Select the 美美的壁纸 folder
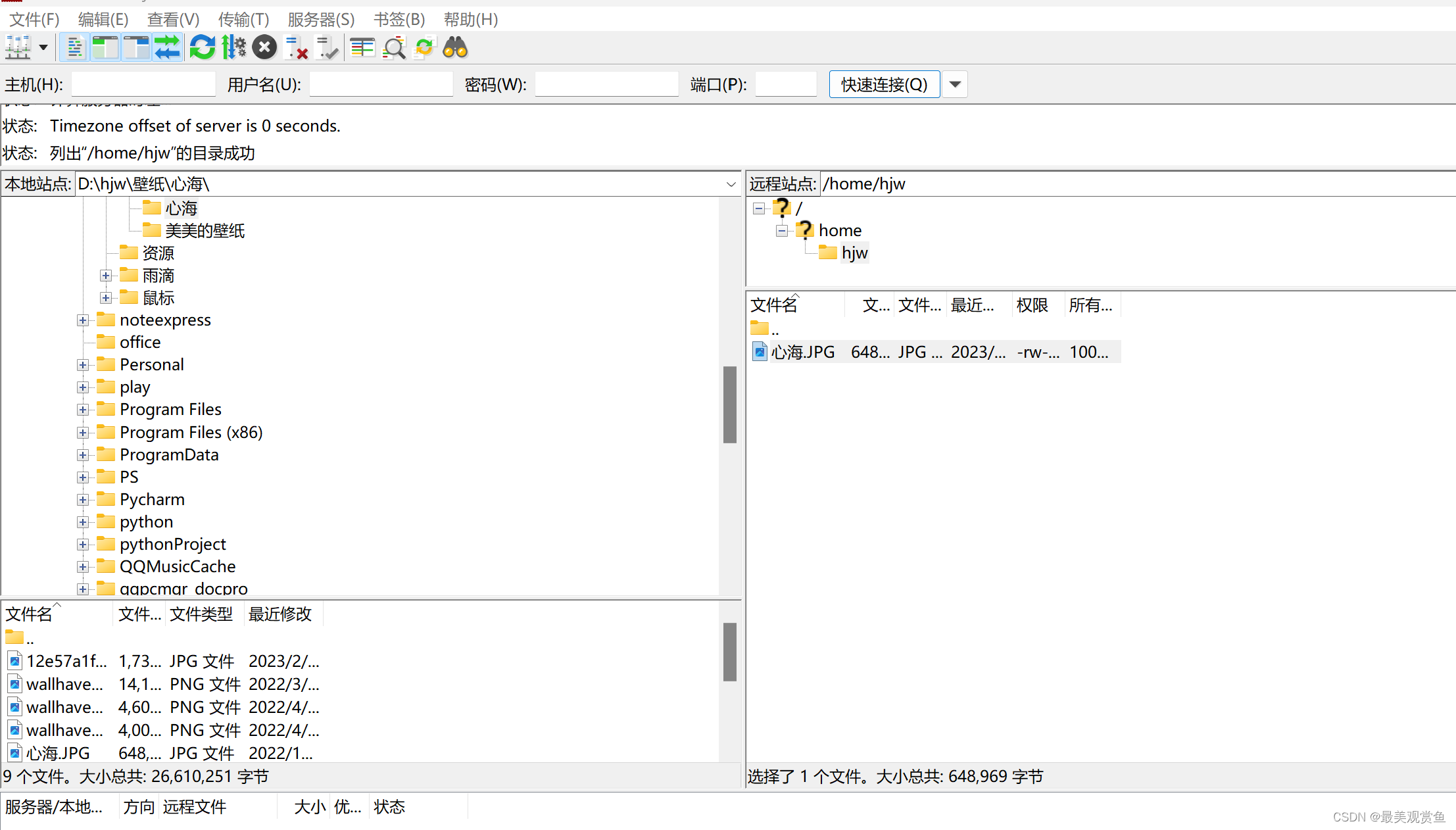Screen dimensions: 1456x830 click(205, 231)
